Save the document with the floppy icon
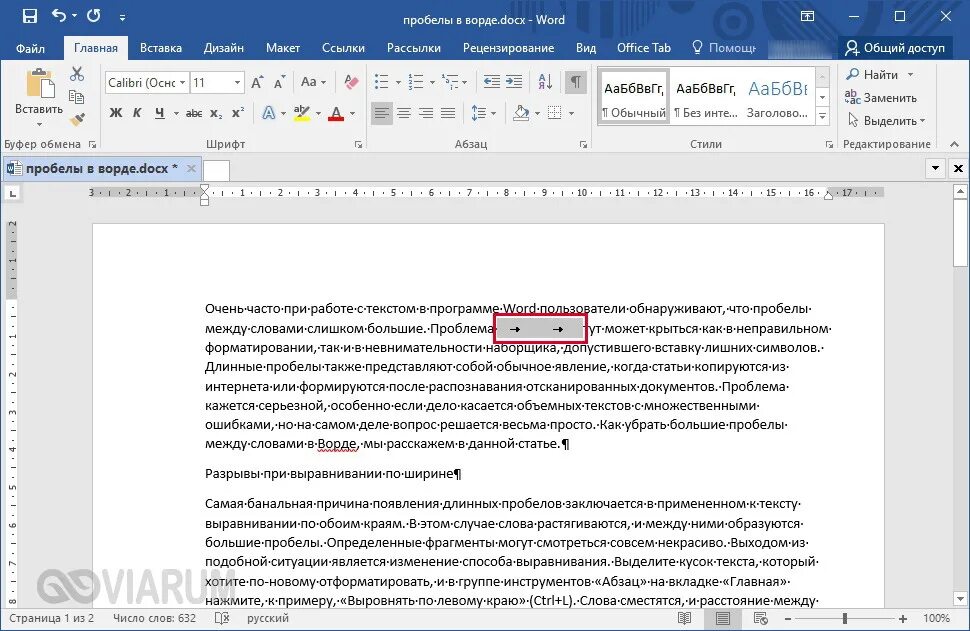The height and width of the screenshot is (631, 970). pos(30,16)
